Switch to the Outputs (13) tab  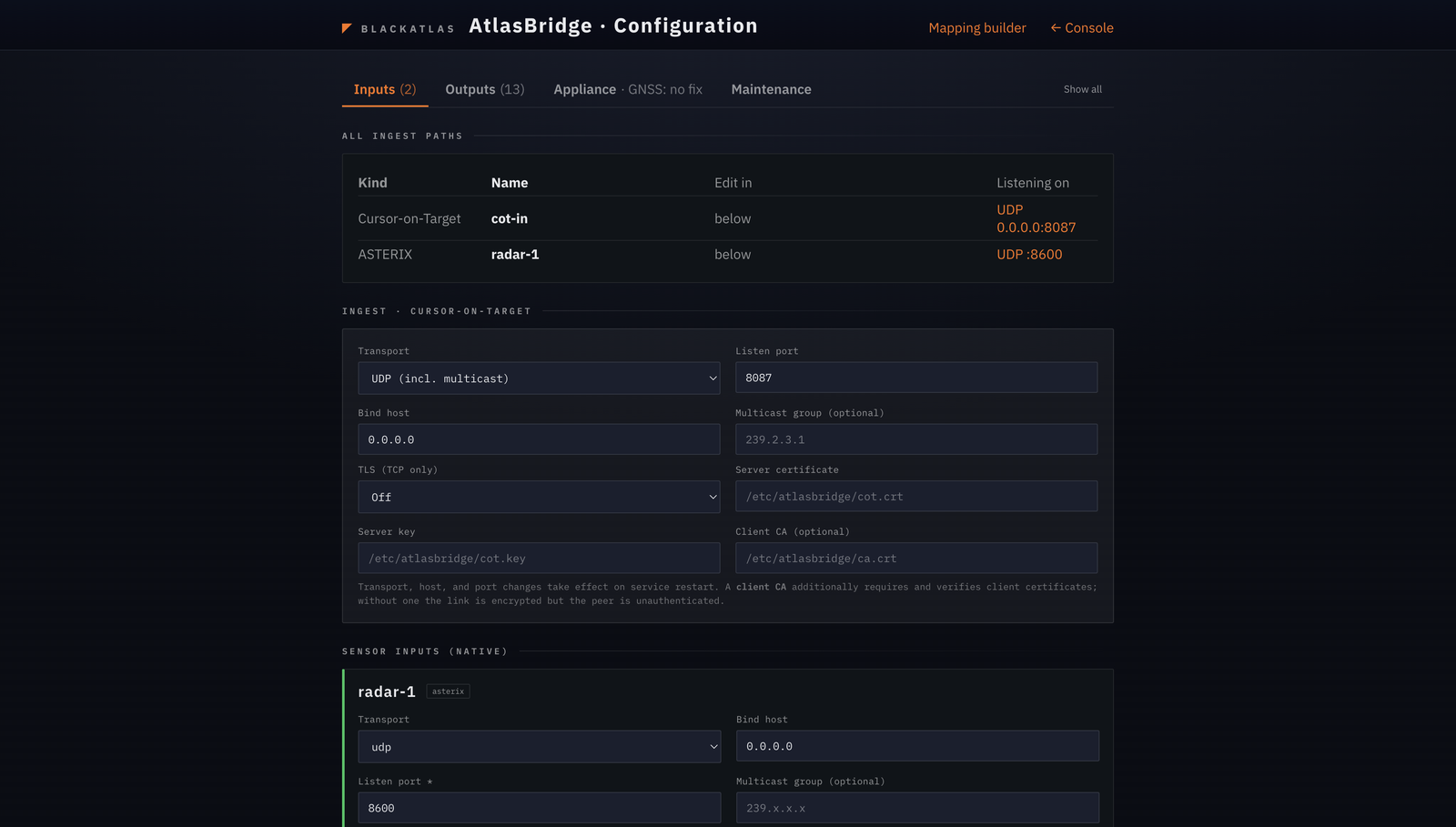click(x=485, y=89)
